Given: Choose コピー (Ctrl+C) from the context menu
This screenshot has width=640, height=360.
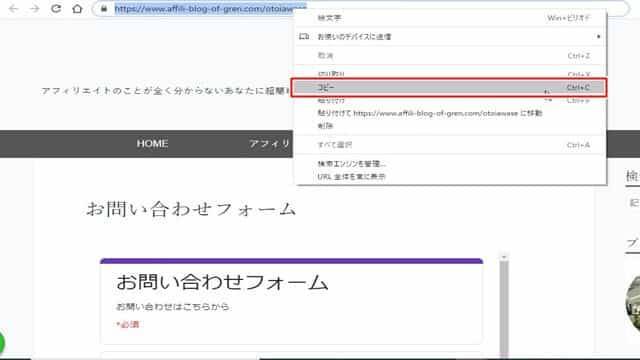Looking at the screenshot, I should [x=449, y=87].
